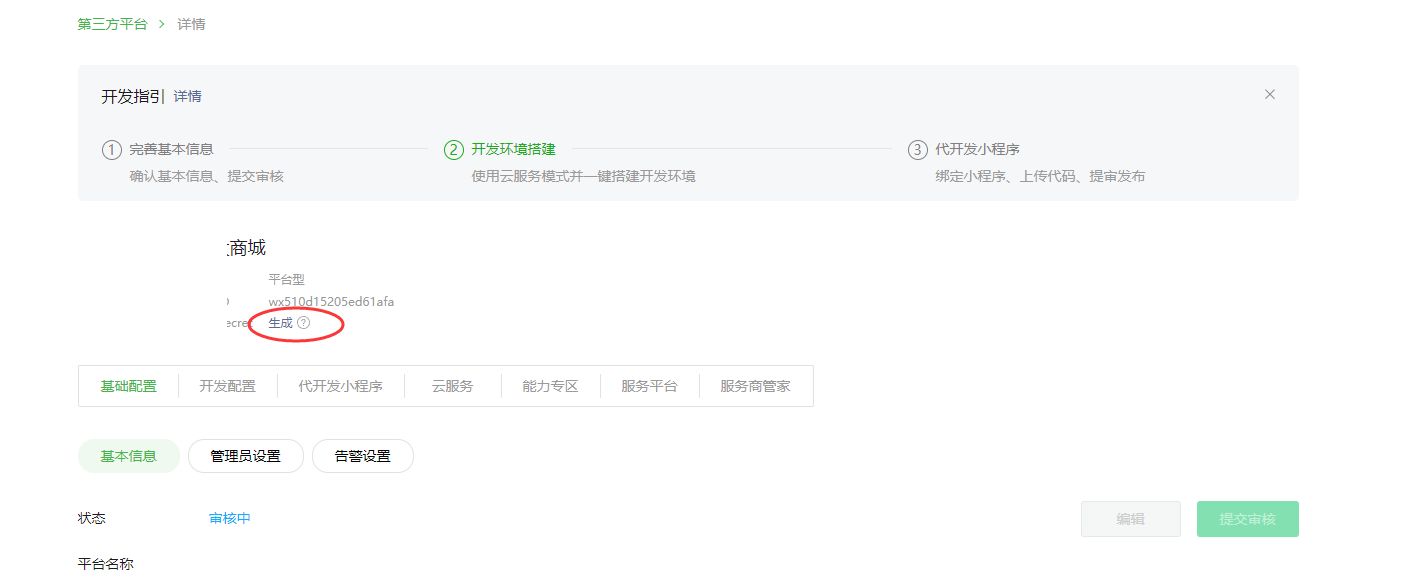Click the breadcrumb chevron separator
This screenshot has width=1421, height=578.
(162, 23)
